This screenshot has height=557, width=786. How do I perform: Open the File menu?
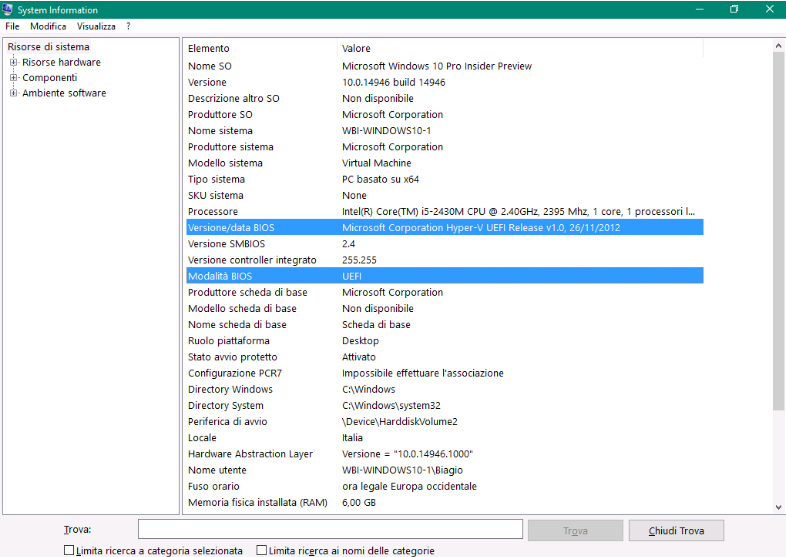(x=13, y=27)
